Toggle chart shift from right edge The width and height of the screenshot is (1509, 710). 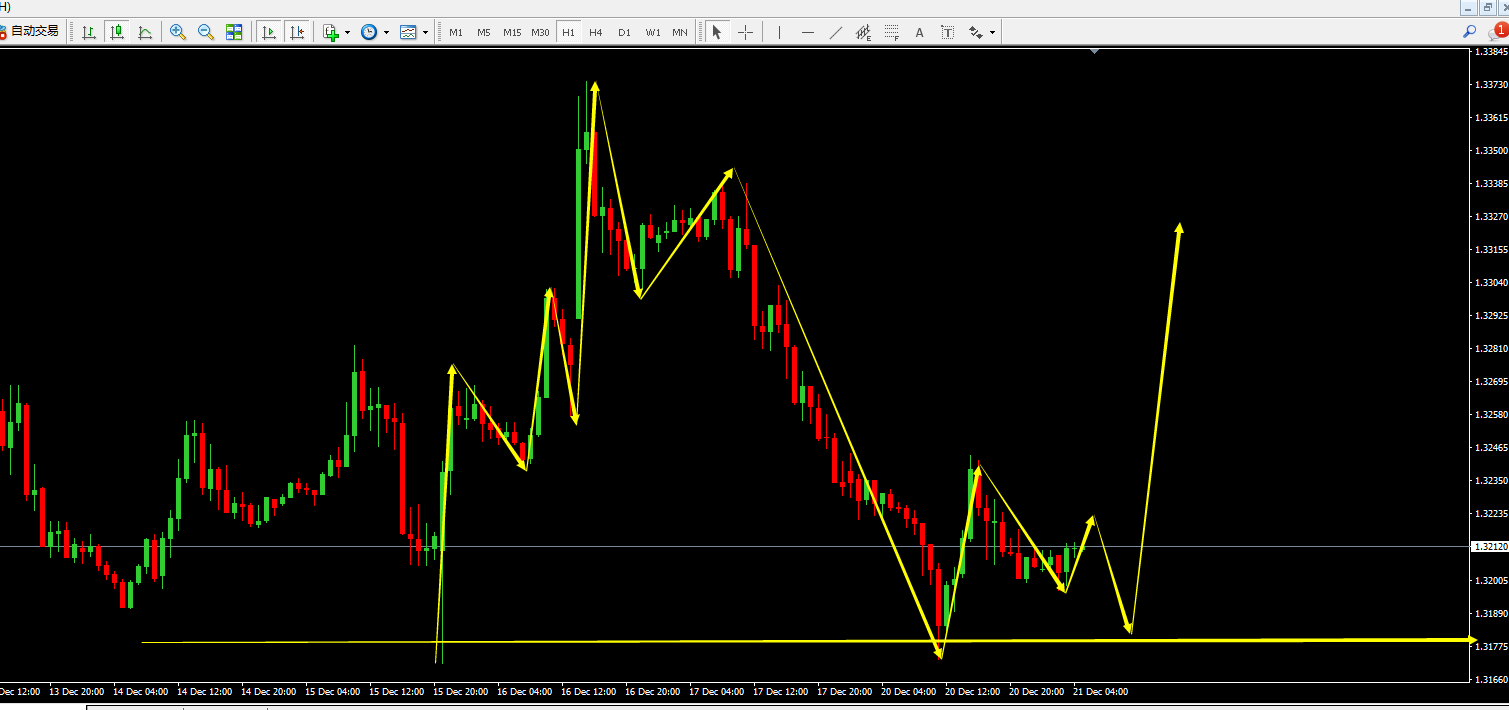(x=297, y=32)
